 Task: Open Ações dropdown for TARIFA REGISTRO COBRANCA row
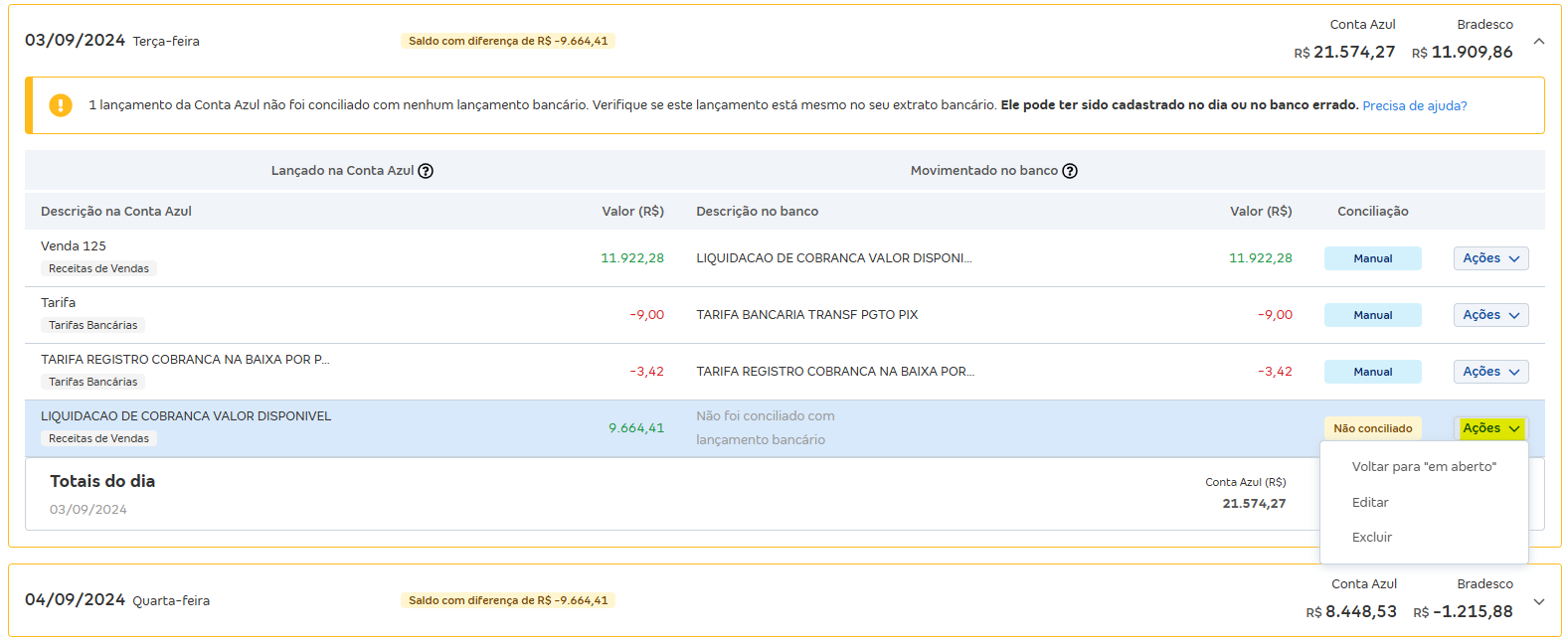tap(1490, 372)
